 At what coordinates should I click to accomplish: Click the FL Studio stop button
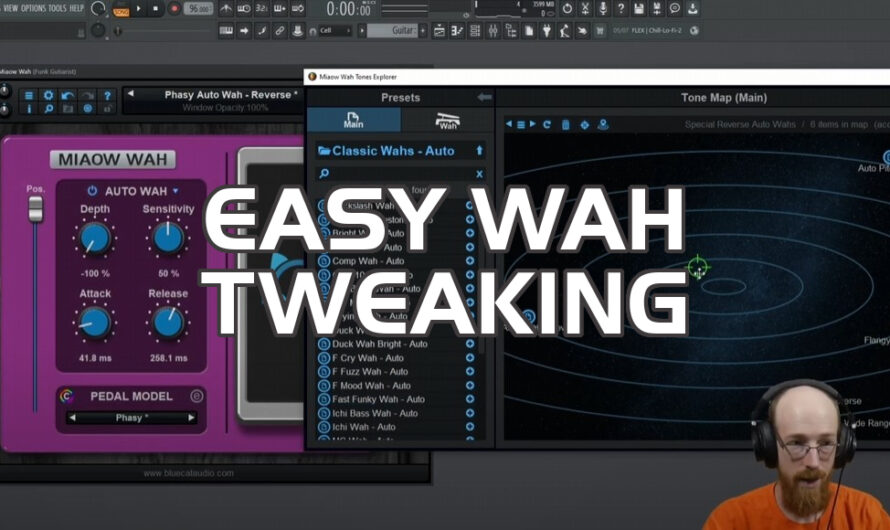pos(156,9)
